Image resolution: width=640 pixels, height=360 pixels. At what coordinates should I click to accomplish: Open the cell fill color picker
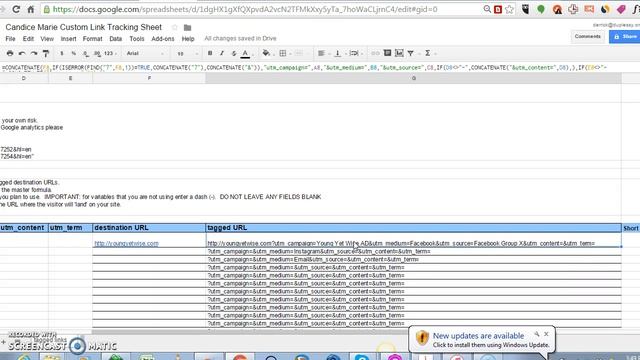click(266, 53)
